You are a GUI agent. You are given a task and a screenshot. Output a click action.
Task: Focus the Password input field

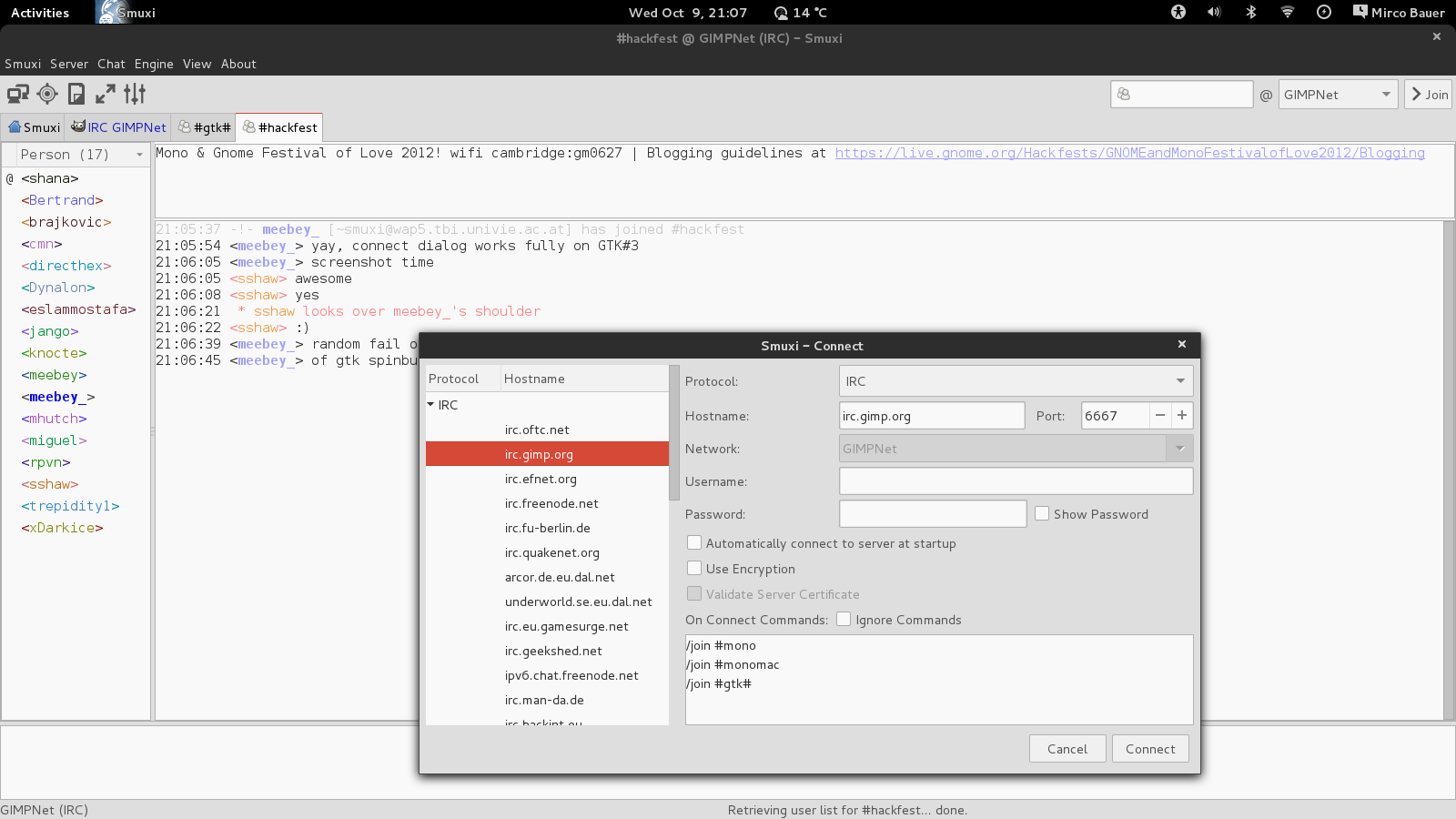click(933, 513)
